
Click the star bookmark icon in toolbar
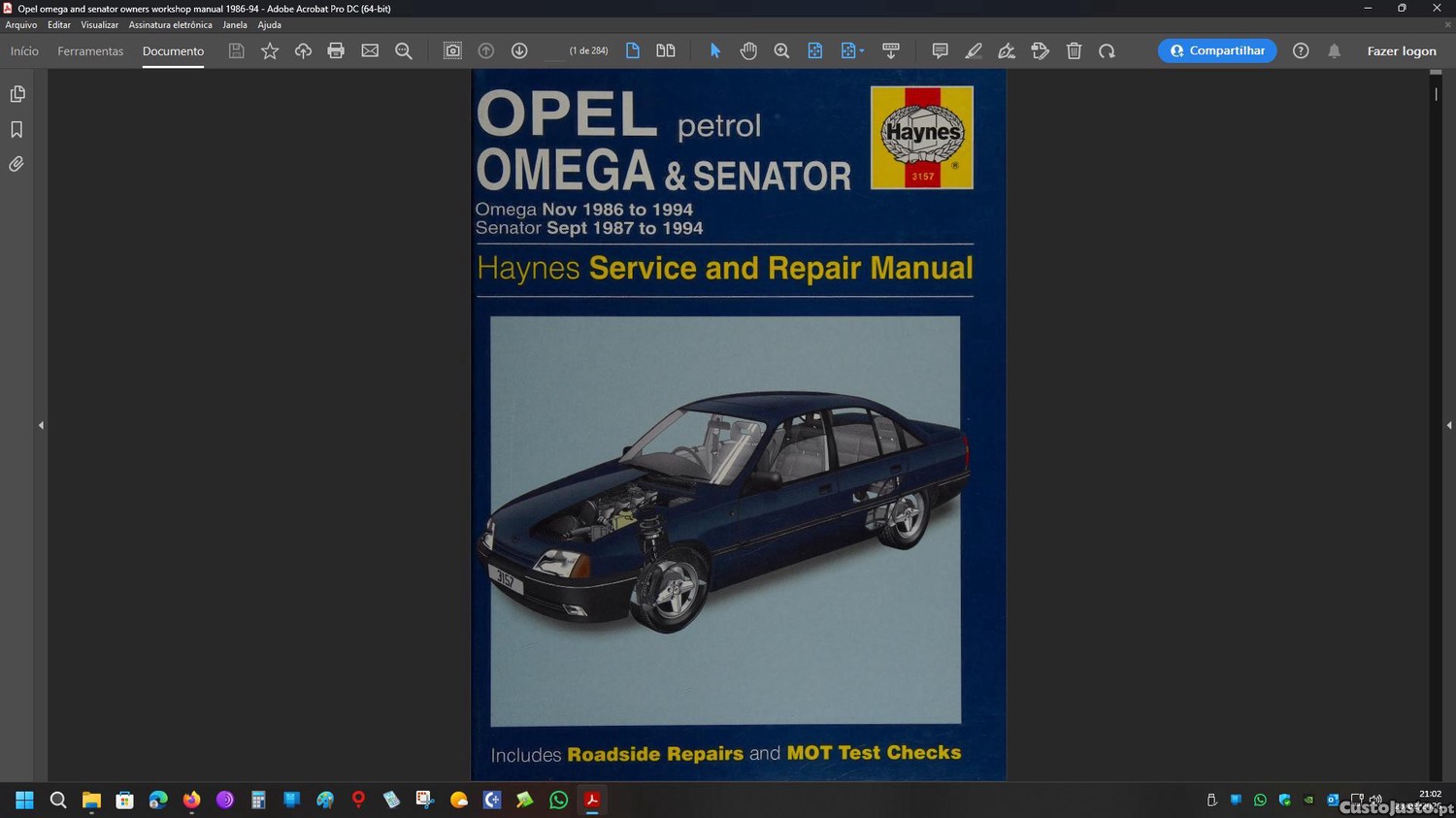point(270,51)
